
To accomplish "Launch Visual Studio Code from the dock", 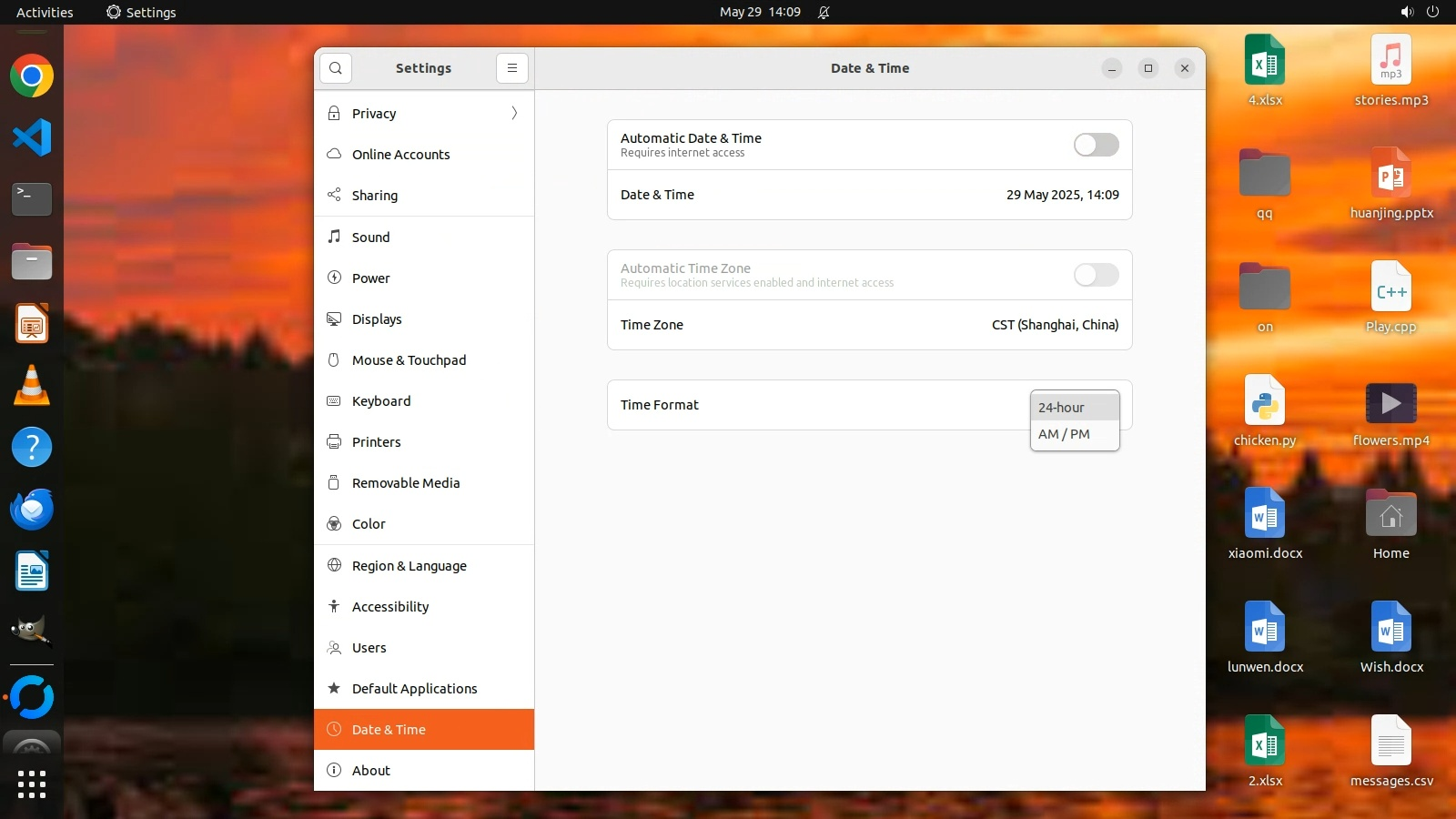I will pyautogui.click(x=32, y=137).
